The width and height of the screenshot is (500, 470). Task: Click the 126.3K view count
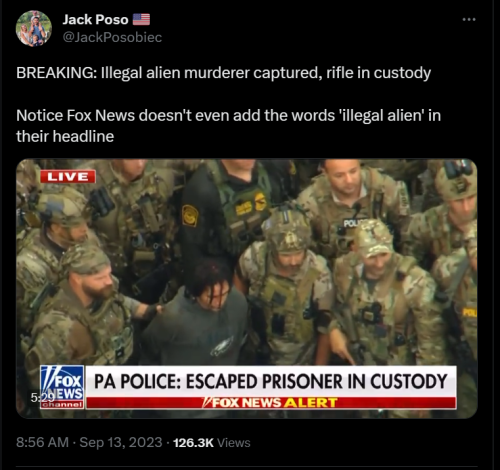pyautogui.click(x=193, y=443)
